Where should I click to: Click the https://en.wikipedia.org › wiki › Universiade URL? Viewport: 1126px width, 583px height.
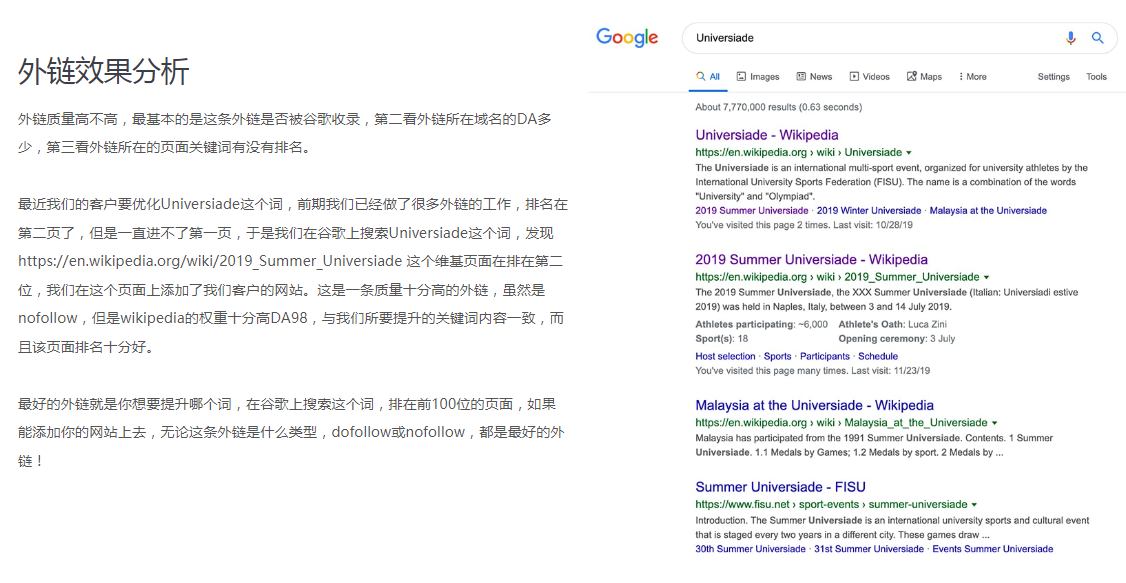pyautogui.click(x=799, y=153)
